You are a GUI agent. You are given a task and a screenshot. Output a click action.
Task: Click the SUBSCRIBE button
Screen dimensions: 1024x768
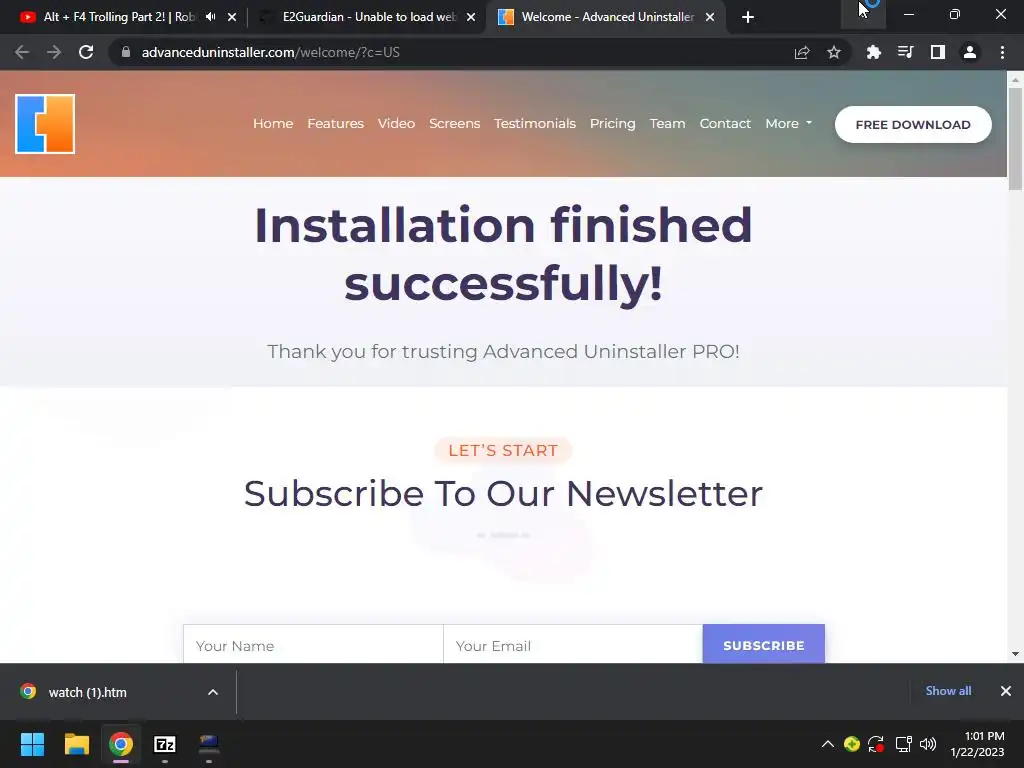(x=763, y=645)
